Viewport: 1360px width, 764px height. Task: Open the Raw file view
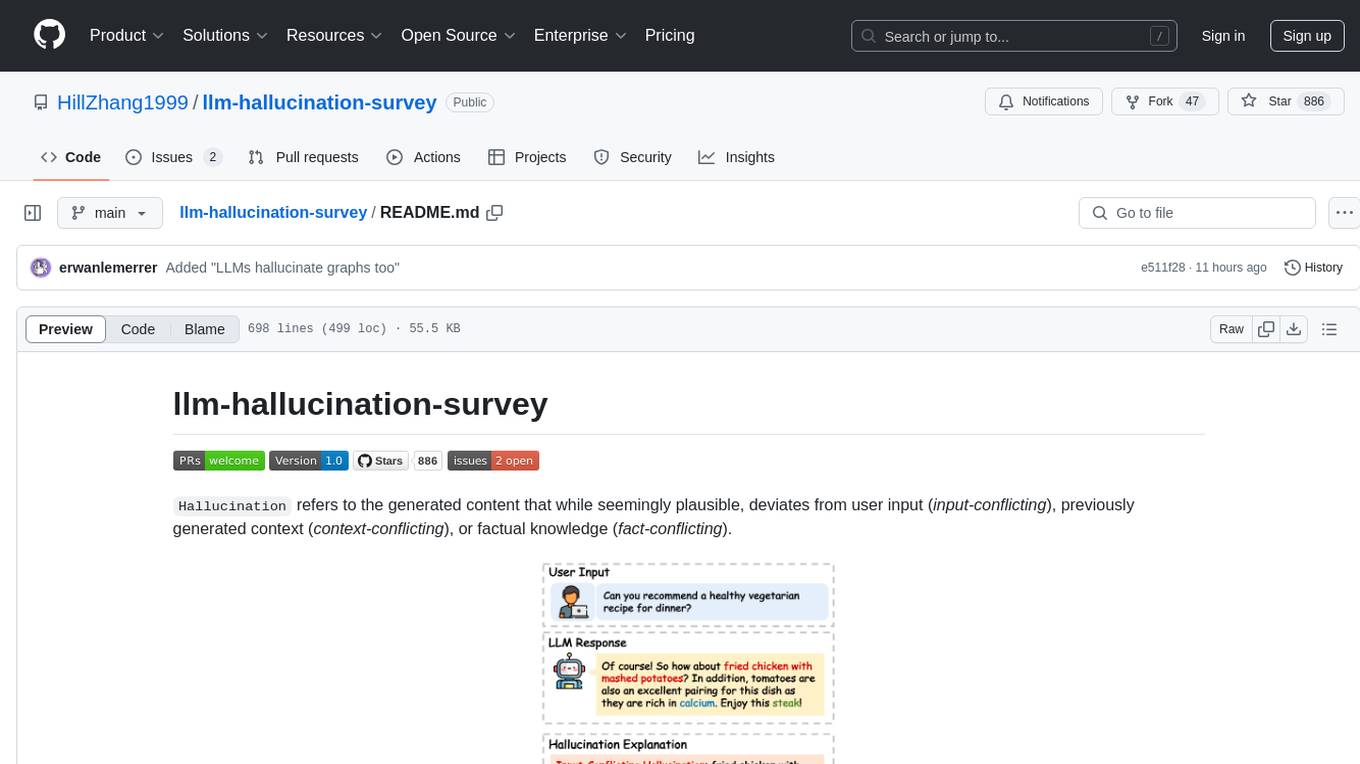coord(1231,329)
